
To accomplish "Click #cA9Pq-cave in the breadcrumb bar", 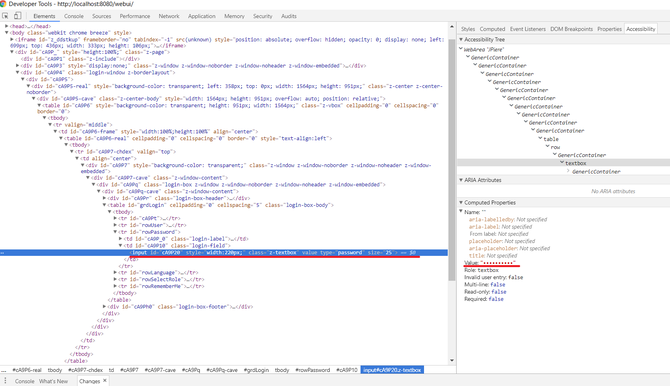I will (222, 370).
